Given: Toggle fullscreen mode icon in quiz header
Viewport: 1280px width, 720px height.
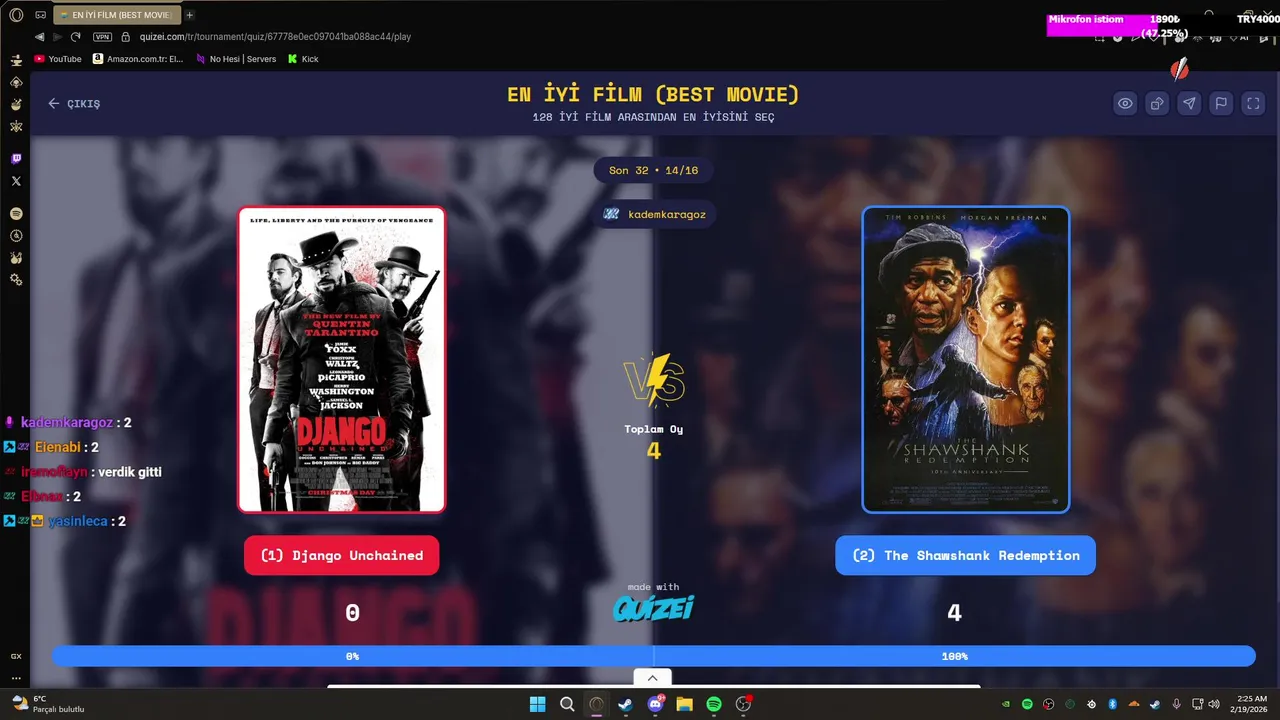Looking at the screenshot, I should tap(1253, 103).
